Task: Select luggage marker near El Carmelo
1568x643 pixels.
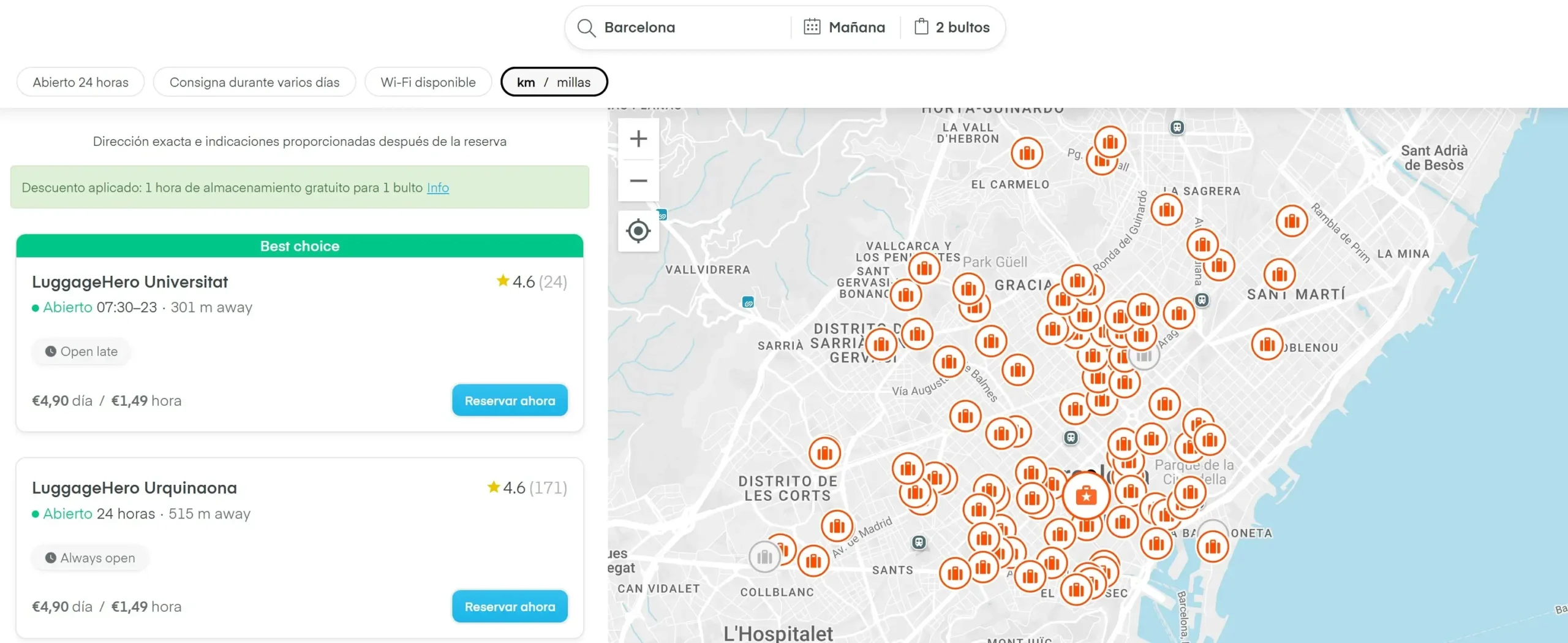Action: (x=1027, y=153)
